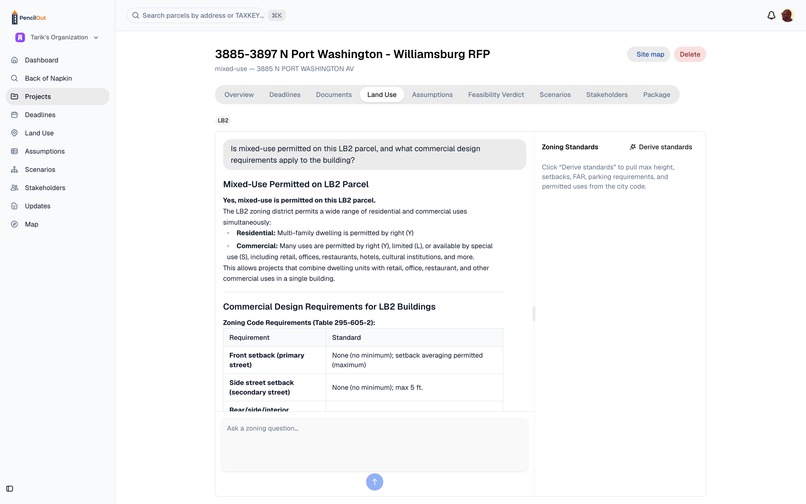
Task: Click the chat panel scrollbar handle
Action: pyautogui.click(x=534, y=313)
